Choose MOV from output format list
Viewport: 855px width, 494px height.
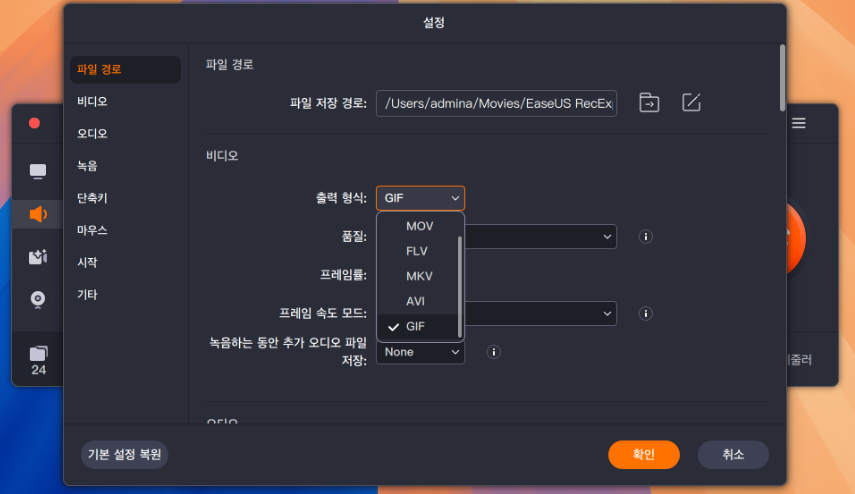point(419,226)
